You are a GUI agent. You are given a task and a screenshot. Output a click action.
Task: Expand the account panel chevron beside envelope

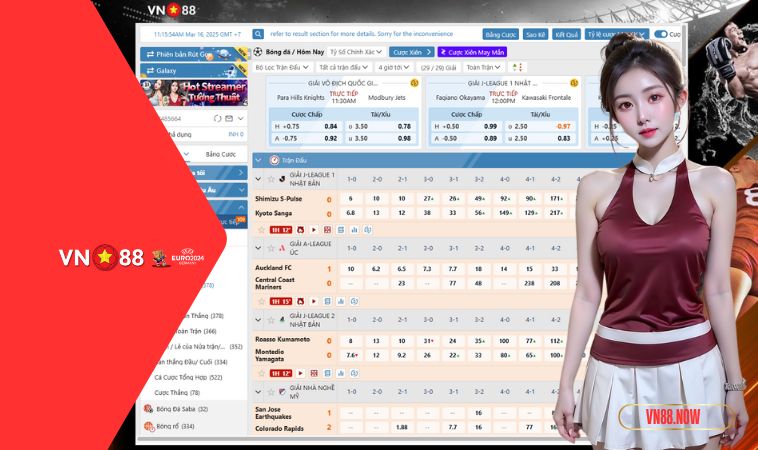click(x=241, y=118)
